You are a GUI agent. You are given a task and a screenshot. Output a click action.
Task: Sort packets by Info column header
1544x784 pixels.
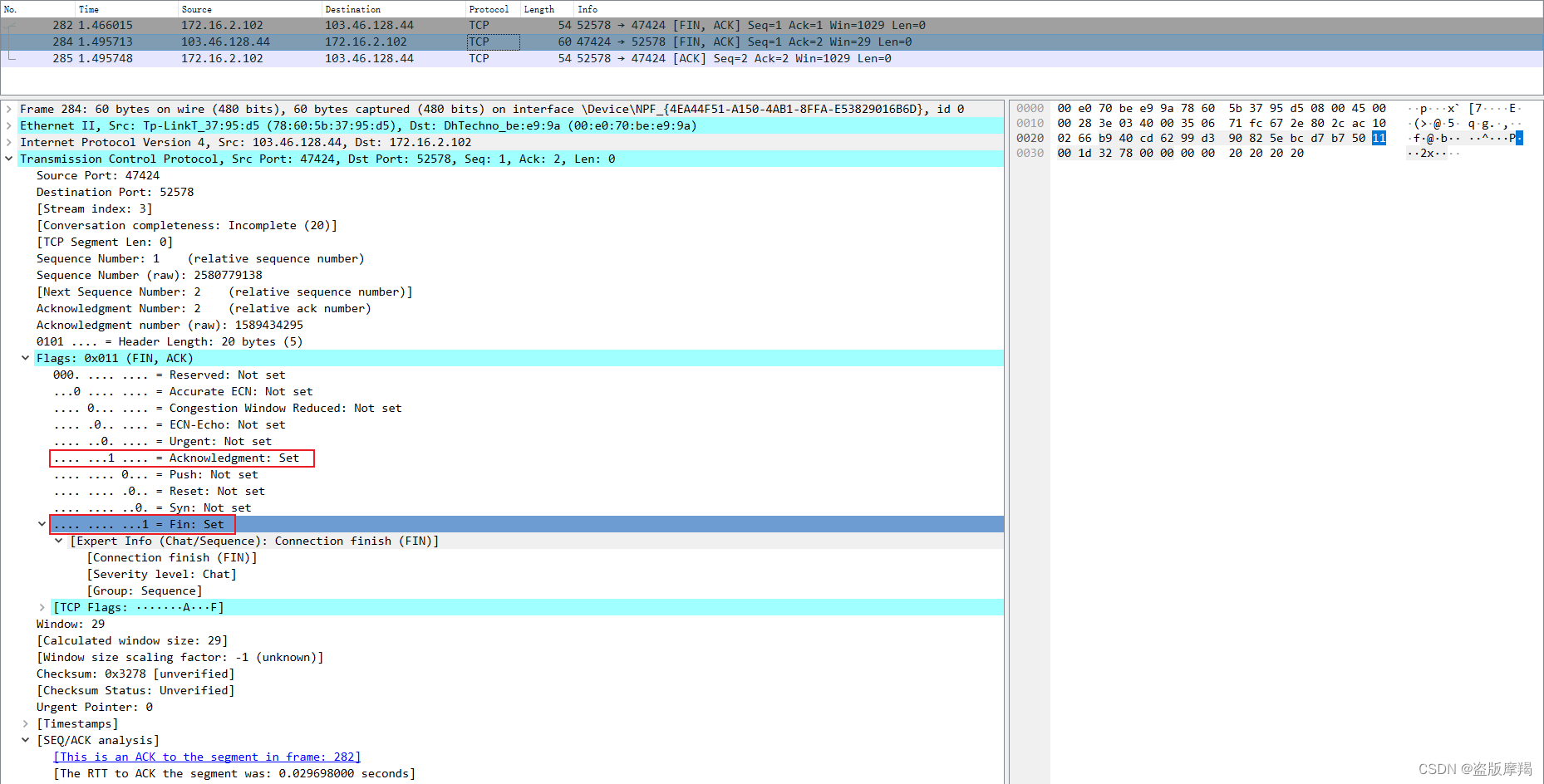coord(1058,9)
